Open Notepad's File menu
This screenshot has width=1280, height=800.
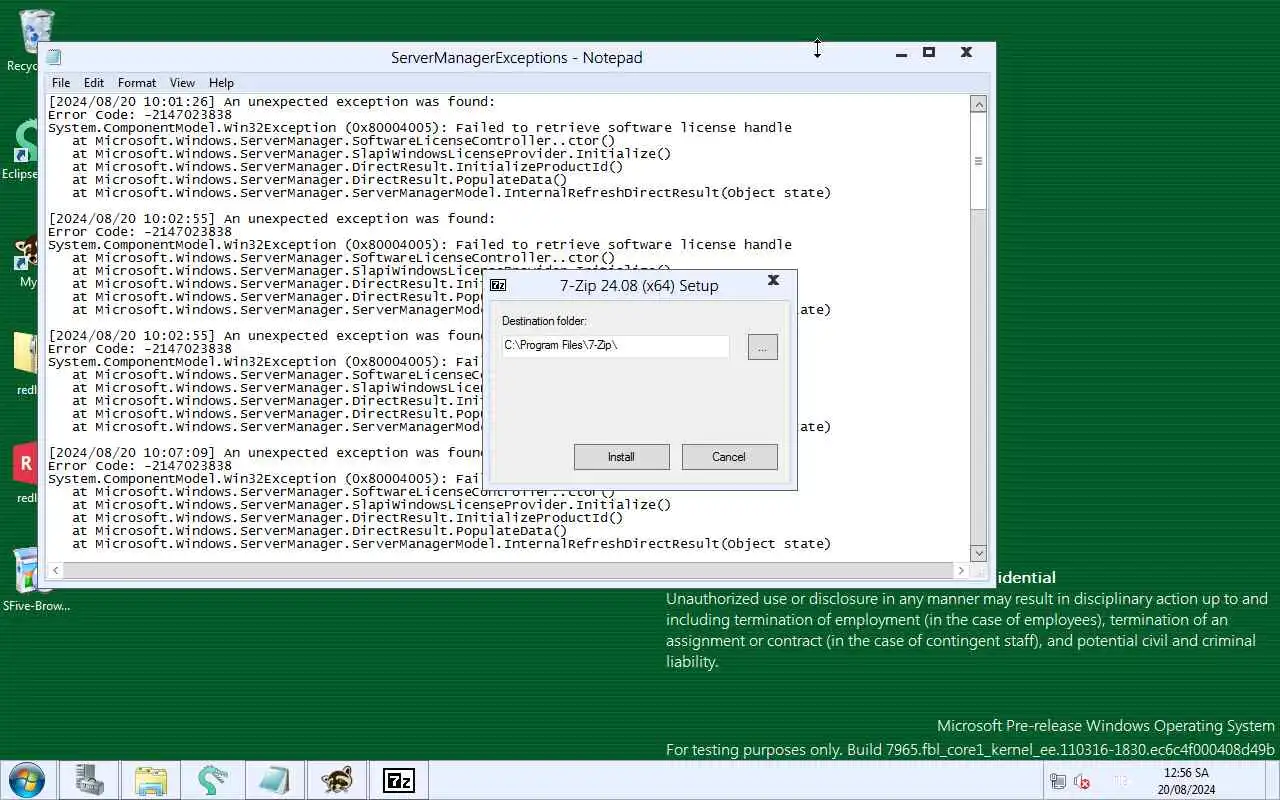pos(61,83)
